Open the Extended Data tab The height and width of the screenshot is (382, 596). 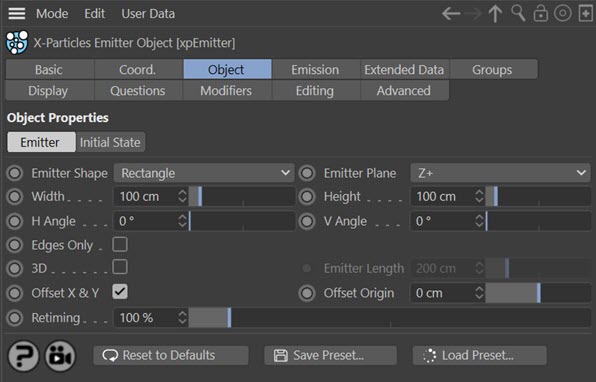pyautogui.click(x=404, y=70)
